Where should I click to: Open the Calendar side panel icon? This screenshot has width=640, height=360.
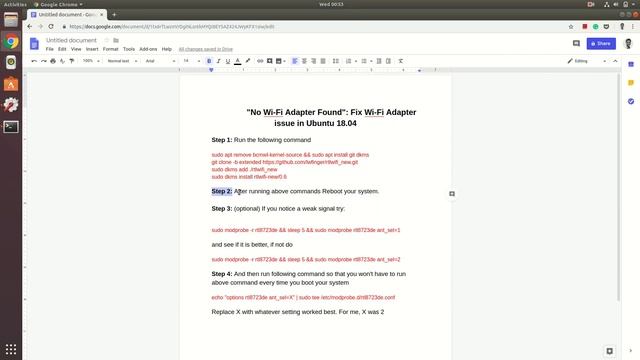click(631, 64)
